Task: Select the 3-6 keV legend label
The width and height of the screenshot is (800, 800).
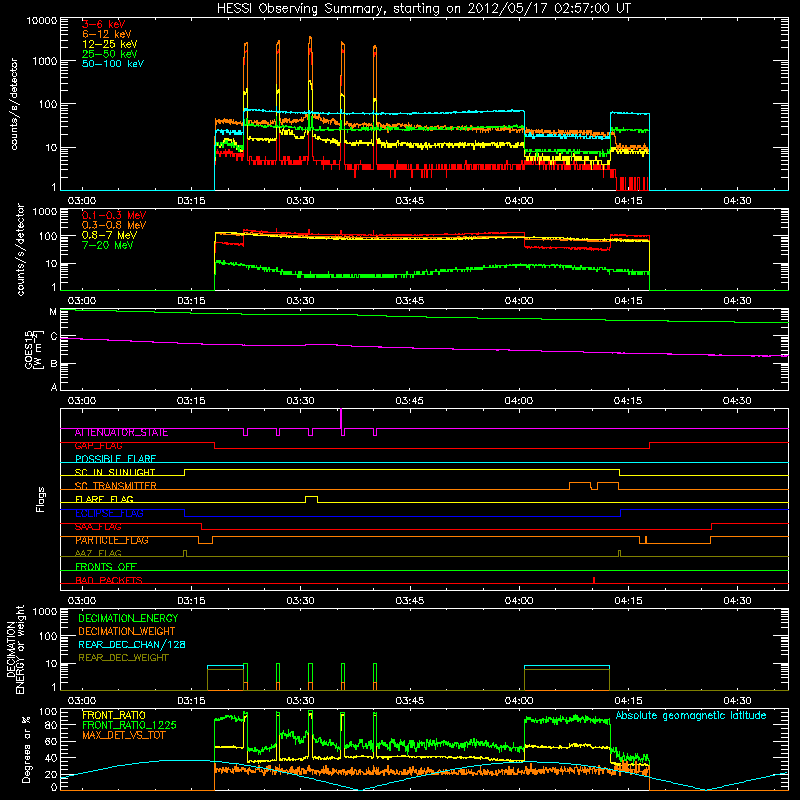Action: pyautogui.click(x=103, y=24)
